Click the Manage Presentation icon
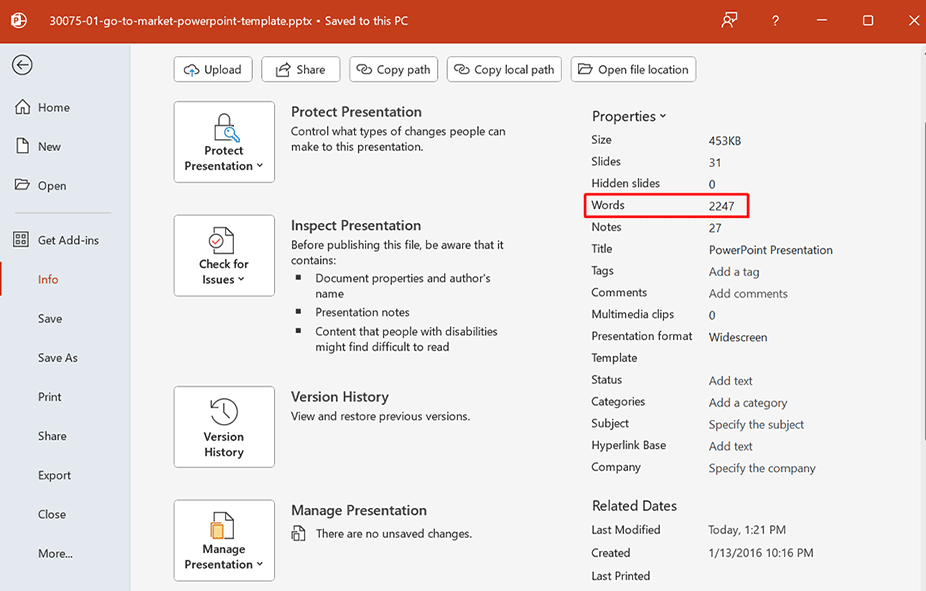 [223, 527]
